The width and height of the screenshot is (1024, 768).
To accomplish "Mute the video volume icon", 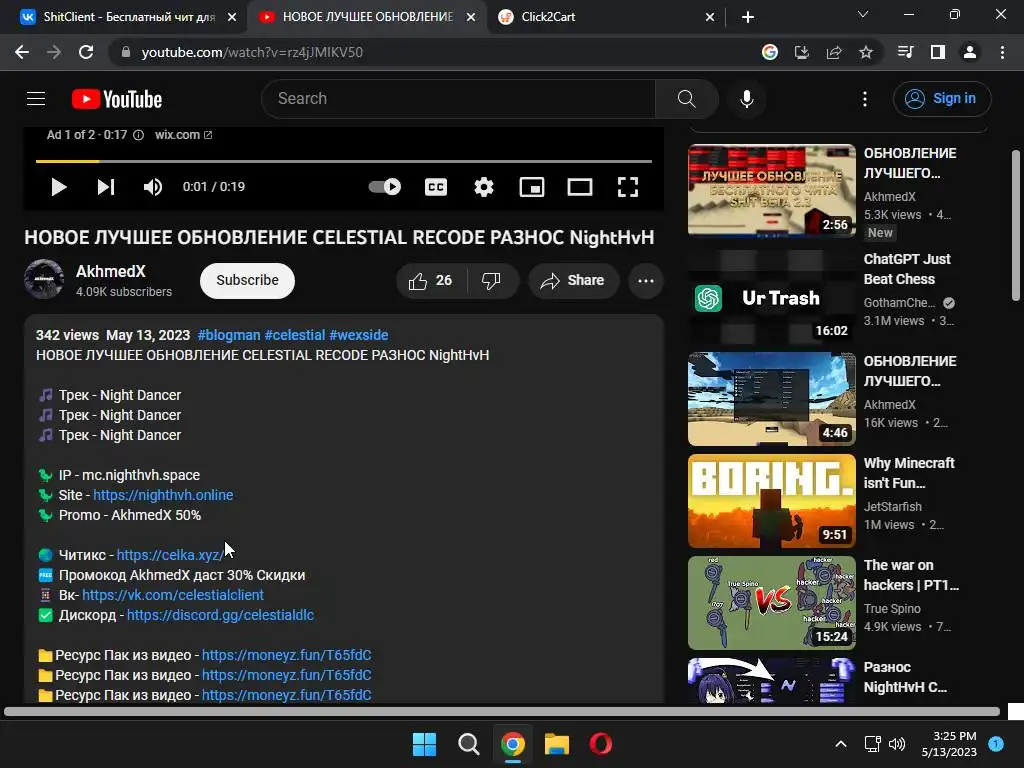I will (153, 187).
